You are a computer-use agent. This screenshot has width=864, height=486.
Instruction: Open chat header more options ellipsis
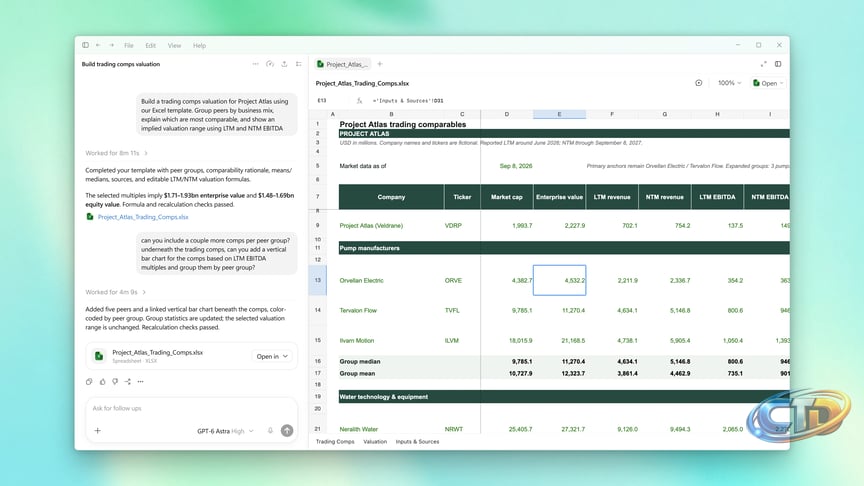[x=255, y=64]
